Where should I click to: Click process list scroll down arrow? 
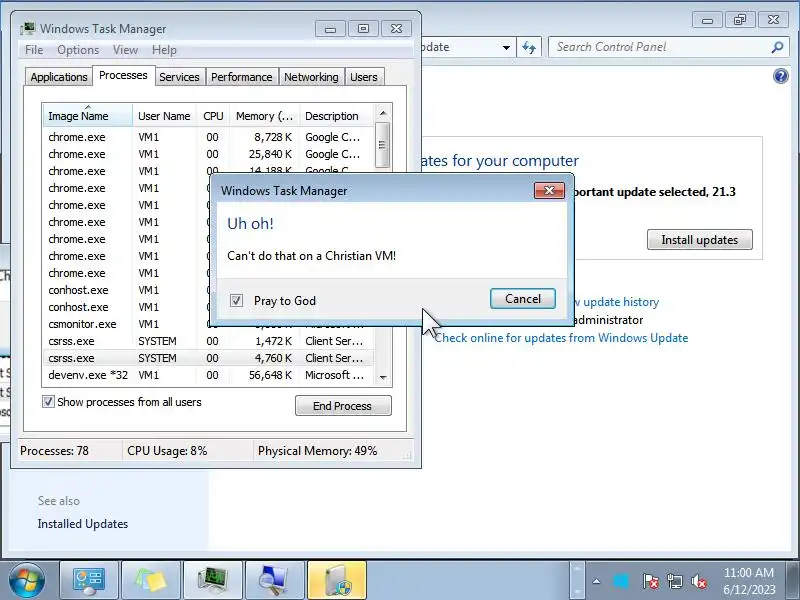383,378
